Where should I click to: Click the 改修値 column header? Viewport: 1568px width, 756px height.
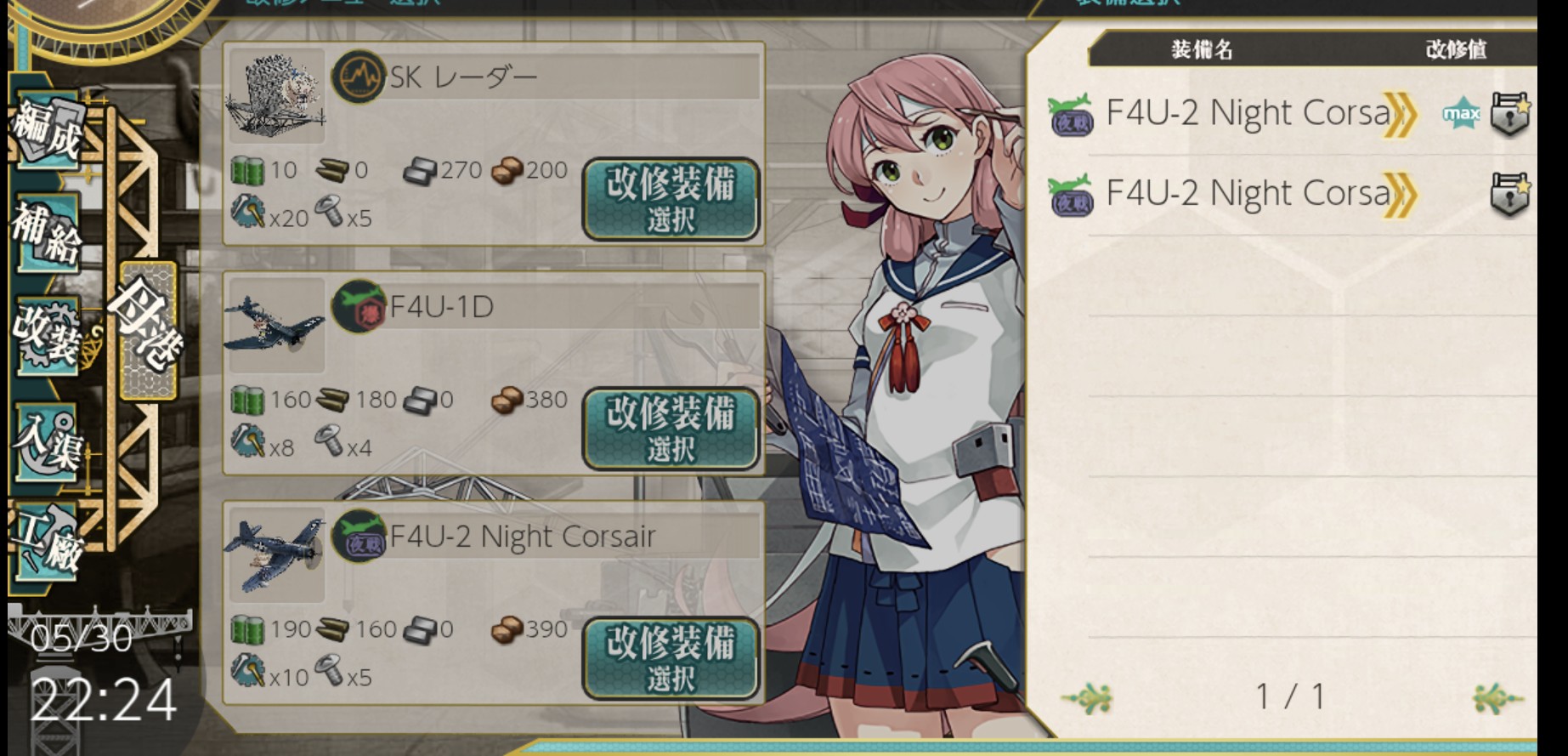(x=1456, y=49)
